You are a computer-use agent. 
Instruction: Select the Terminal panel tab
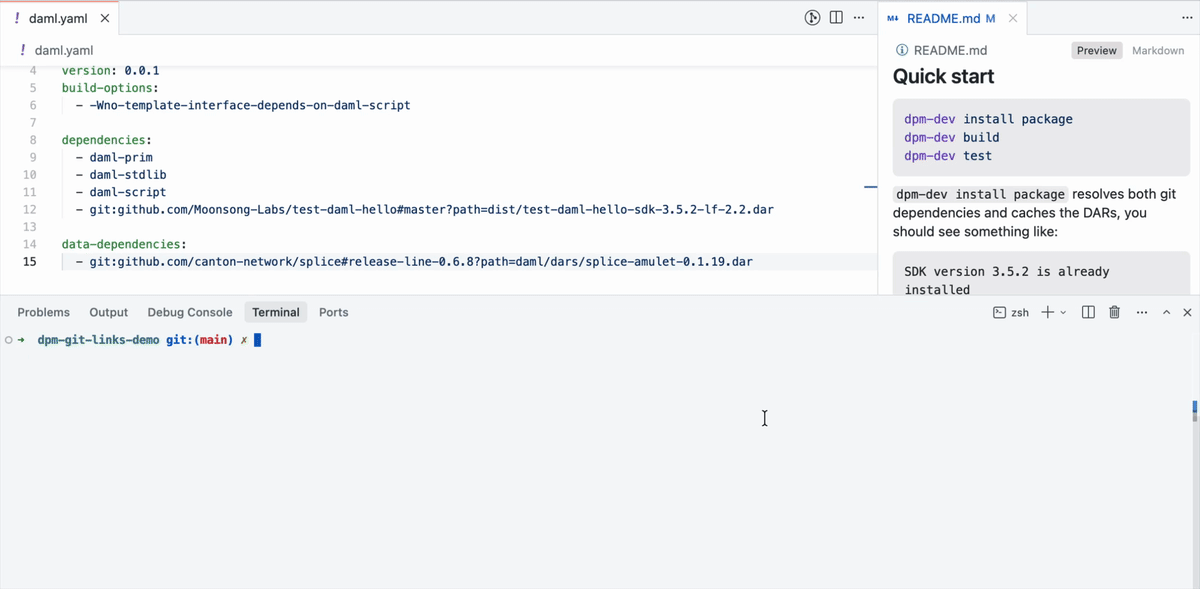tap(276, 312)
